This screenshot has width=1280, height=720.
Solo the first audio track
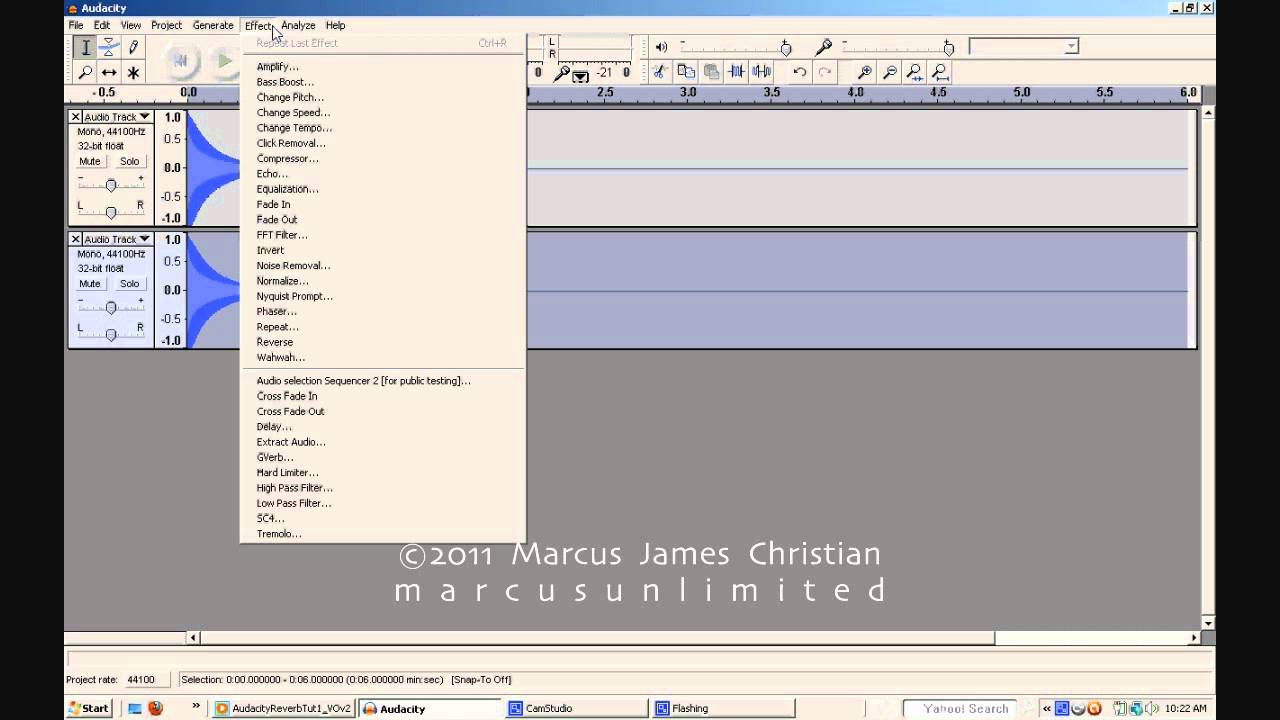pos(130,161)
